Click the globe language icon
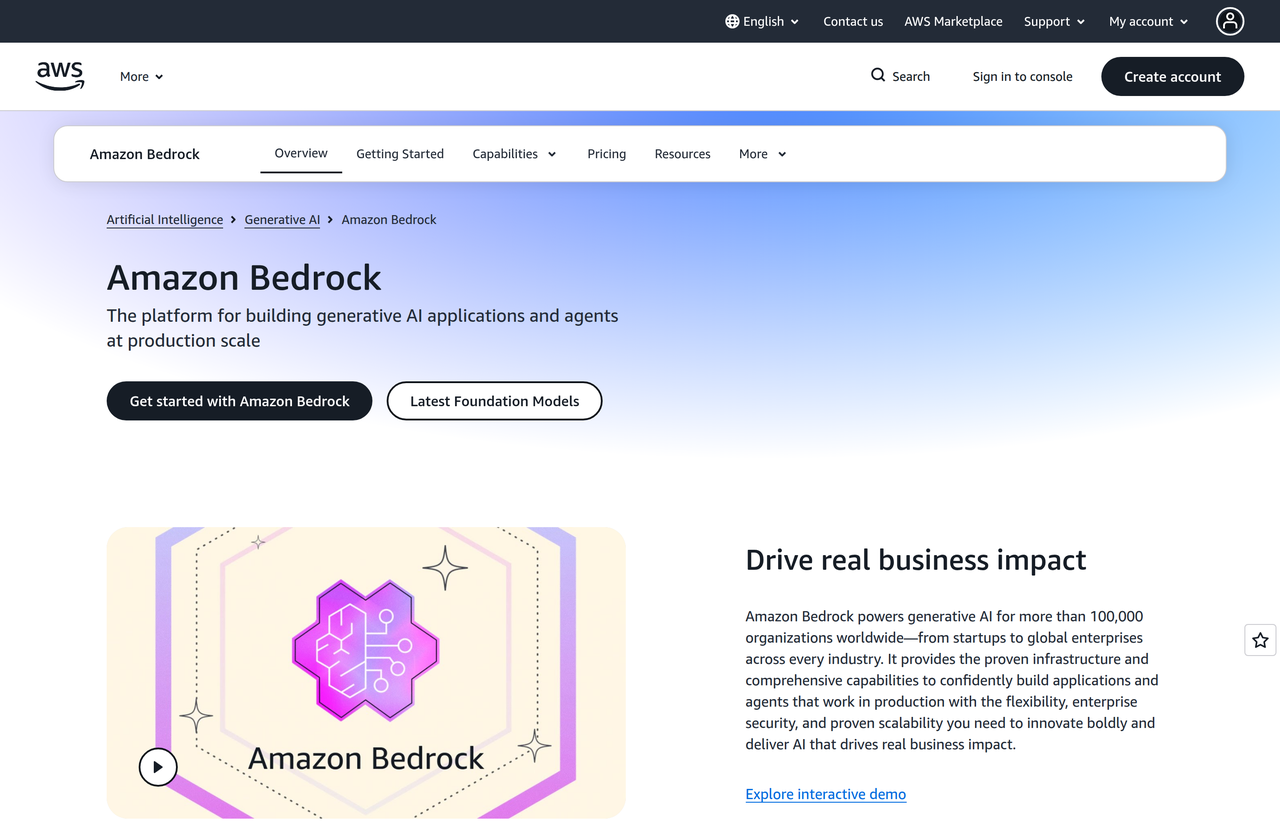 point(732,21)
